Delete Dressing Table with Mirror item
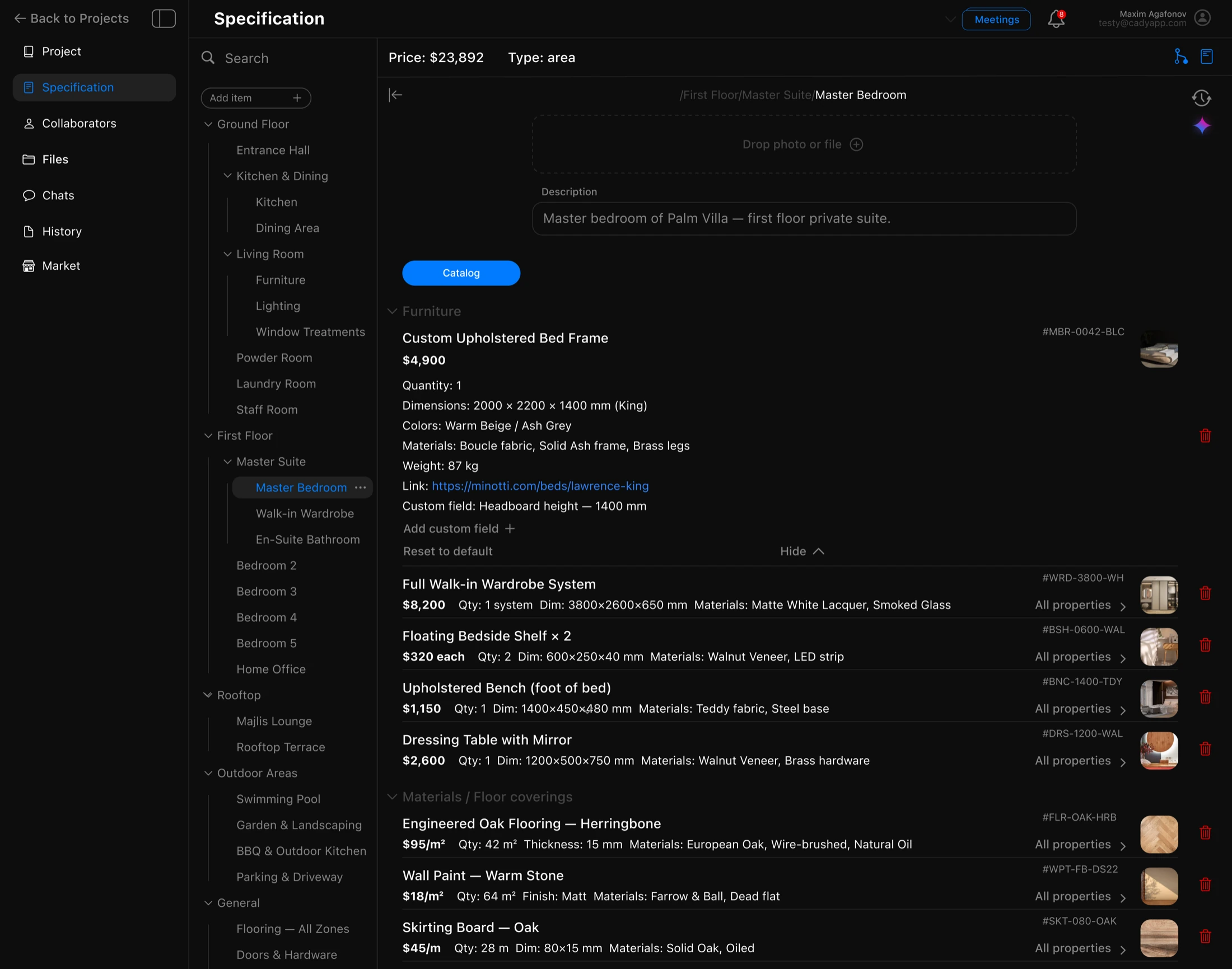This screenshot has height=969, width=1232. [1205, 749]
